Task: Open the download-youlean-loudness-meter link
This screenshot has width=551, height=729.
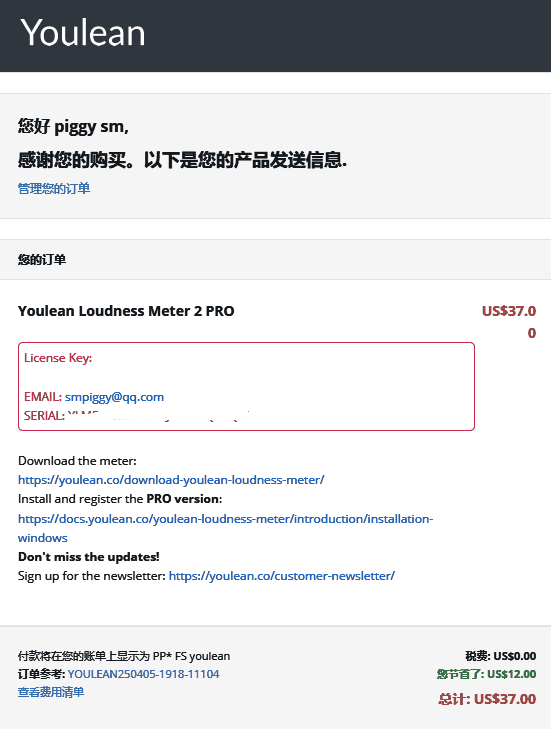Action: click(x=171, y=479)
